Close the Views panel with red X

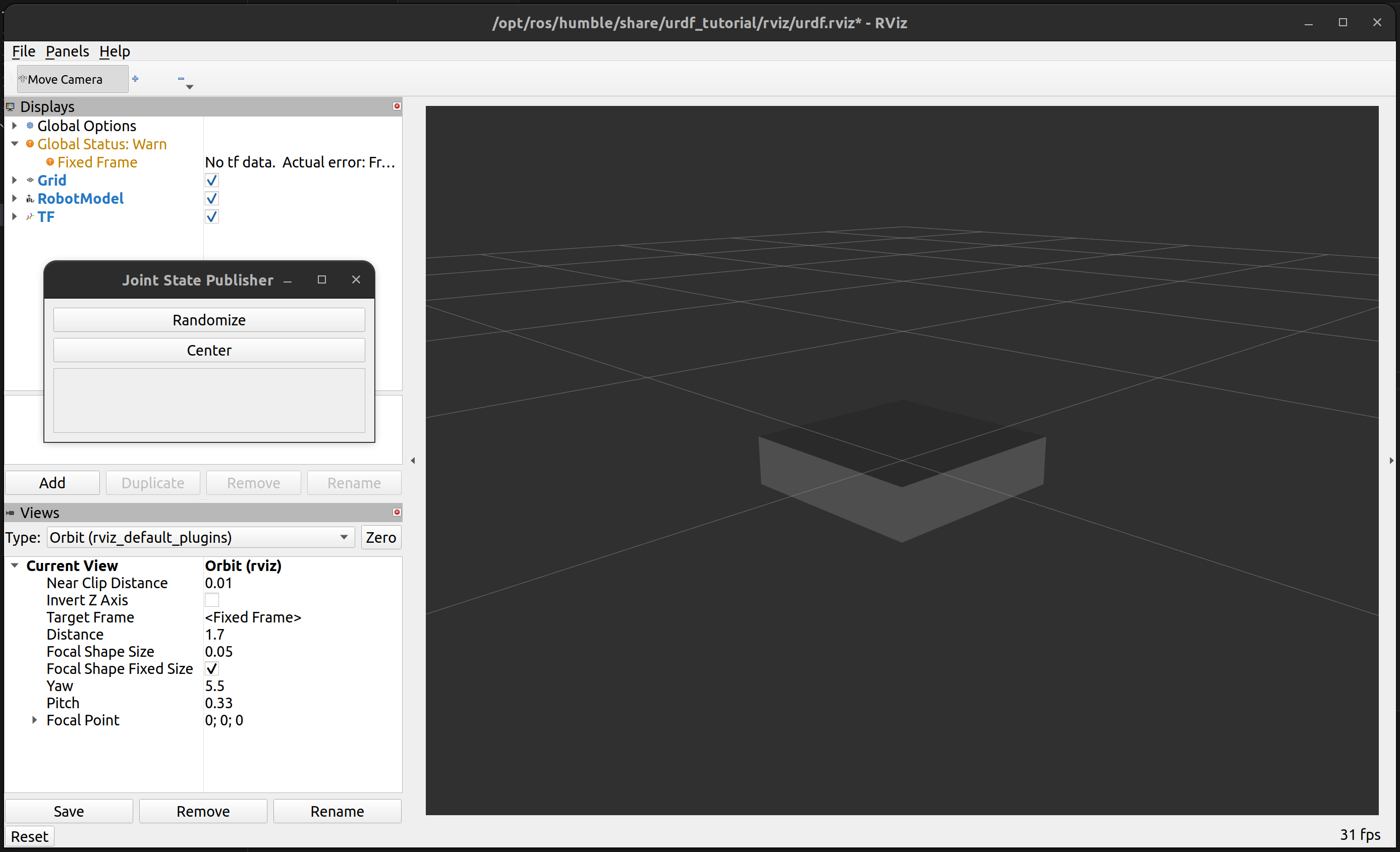click(397, 513)
